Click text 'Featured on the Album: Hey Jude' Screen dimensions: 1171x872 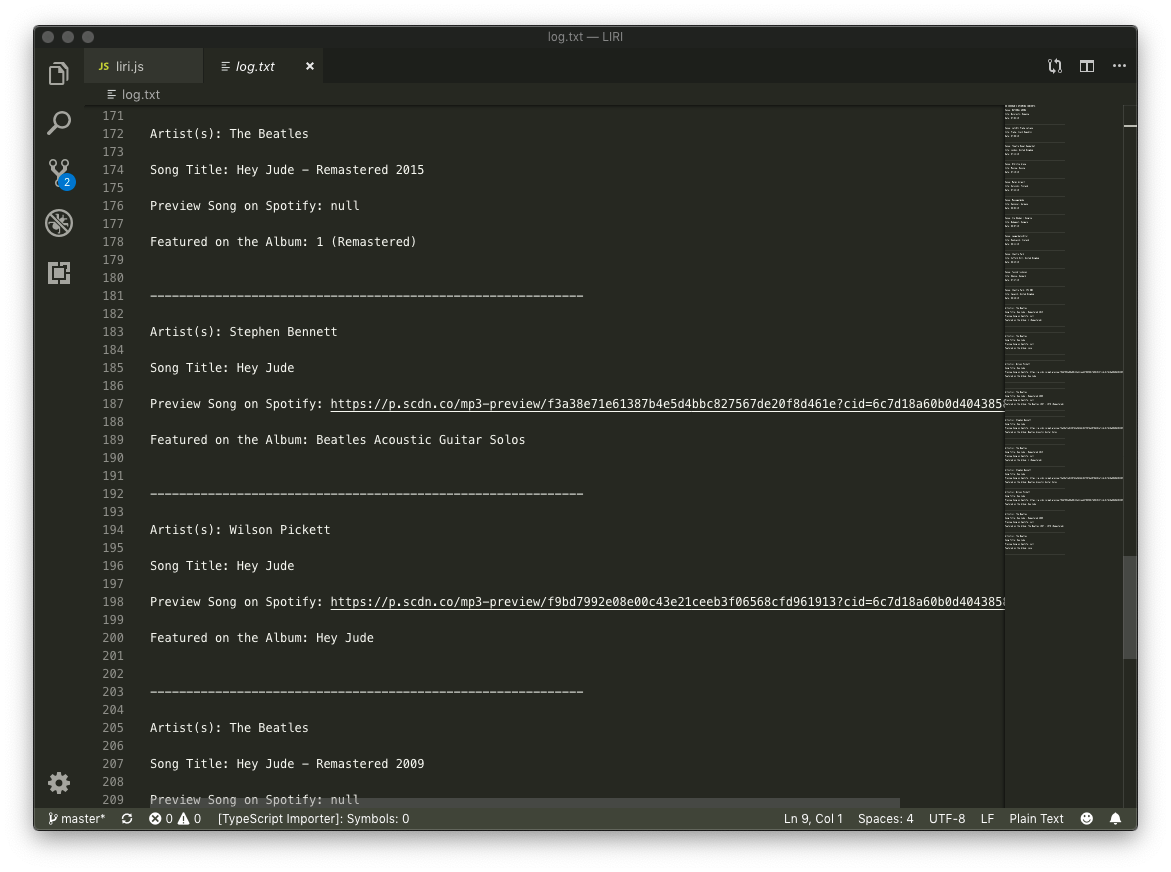[x=261, y=638]
